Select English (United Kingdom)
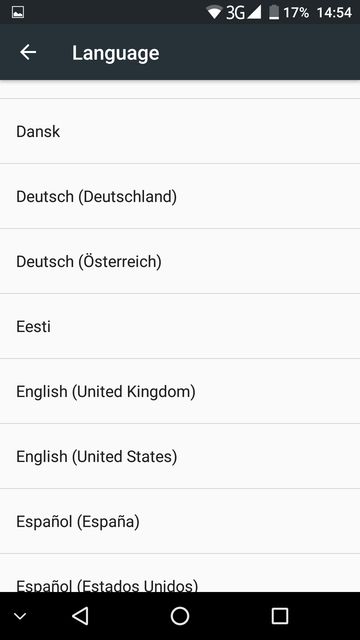Image resolution: width=360 pixels, height=640 pixels. (x=180, y=391)
